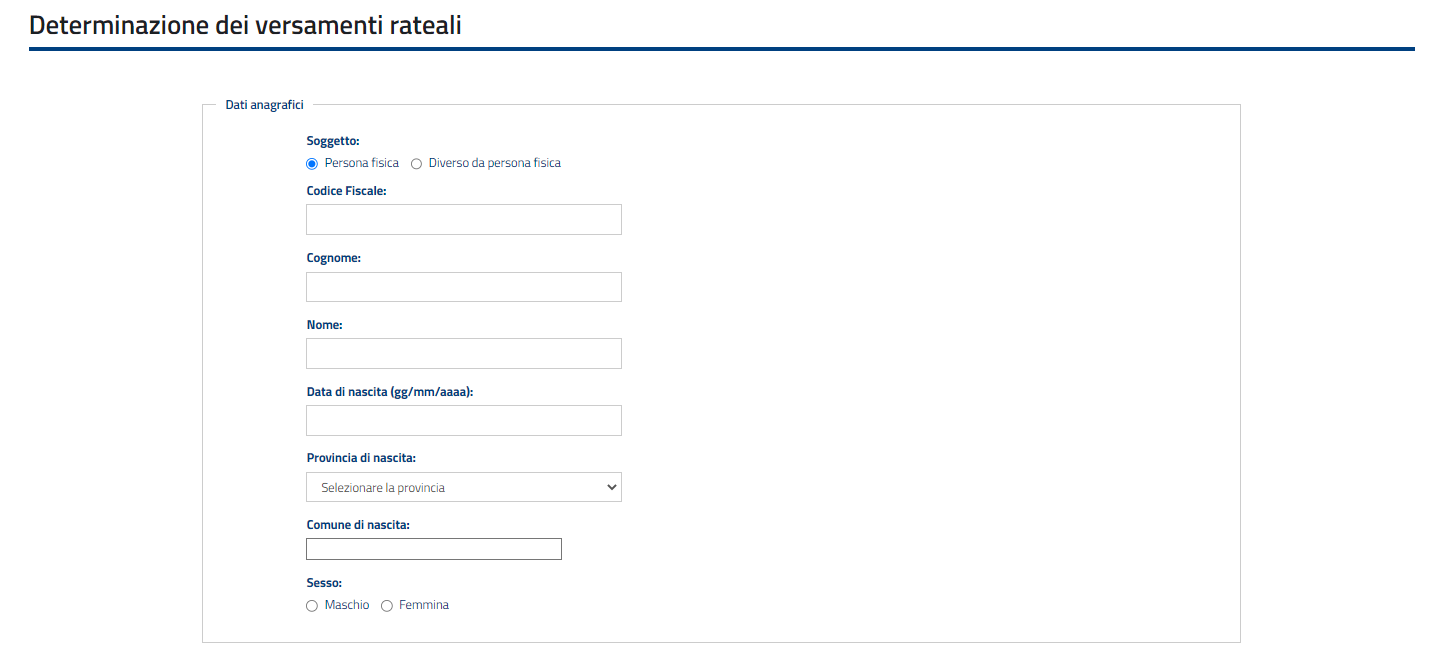Click the Codice Fiscale label

coord(346,190)
